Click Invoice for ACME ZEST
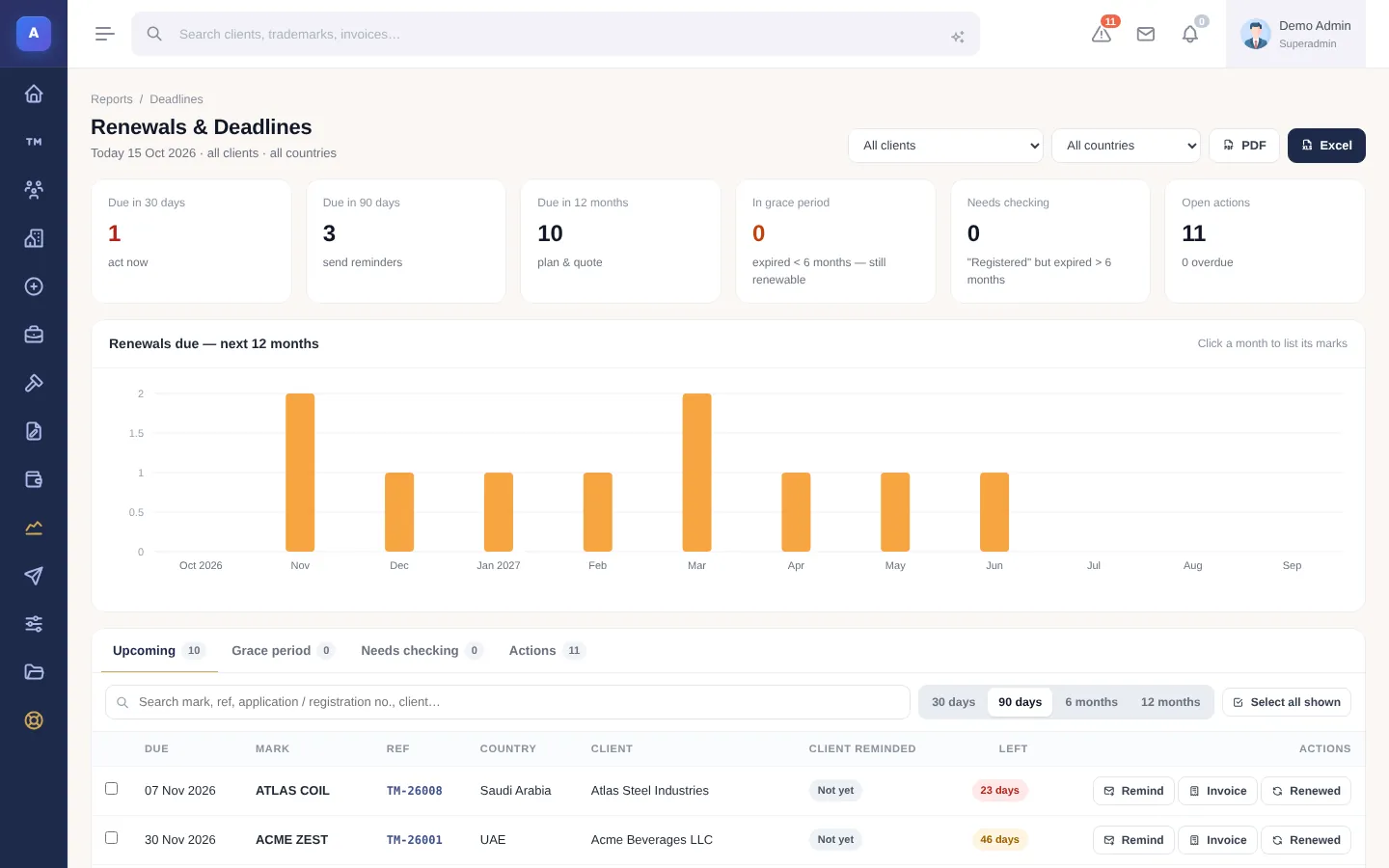 (x=1217, y=840)
